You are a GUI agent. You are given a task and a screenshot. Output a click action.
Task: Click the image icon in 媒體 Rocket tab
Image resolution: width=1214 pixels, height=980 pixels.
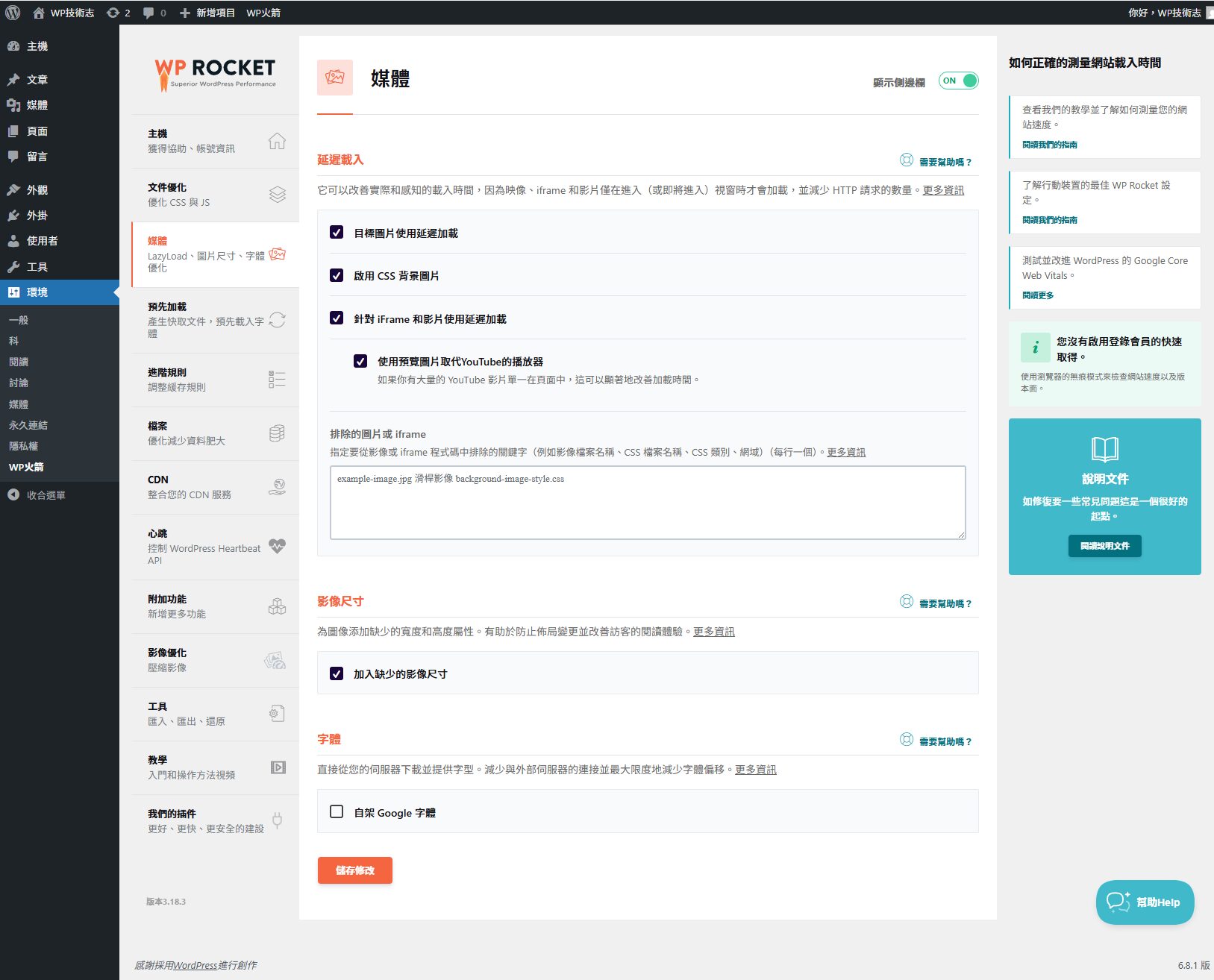pos(277,254)
